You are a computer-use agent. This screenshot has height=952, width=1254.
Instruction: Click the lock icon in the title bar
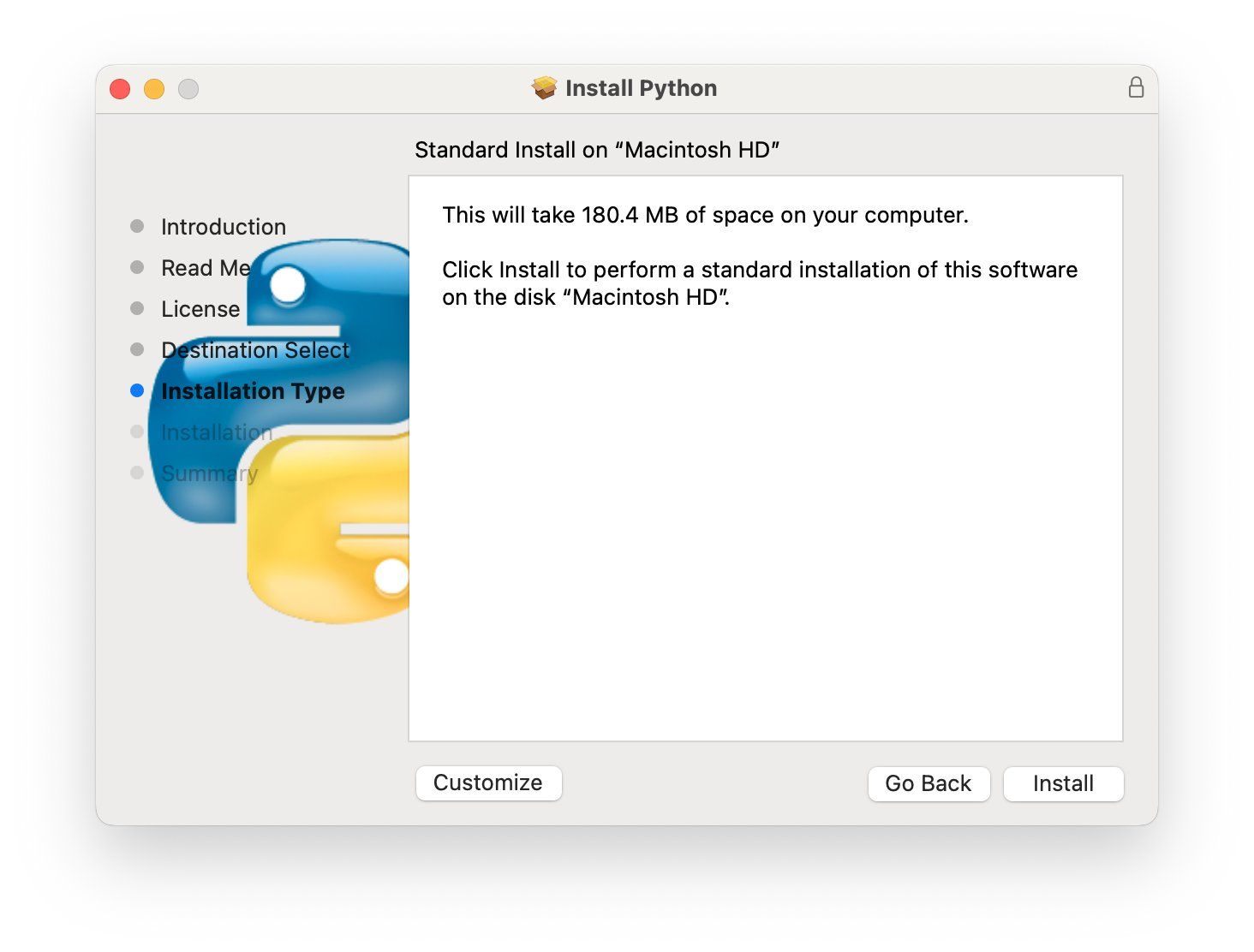coord(1136,87)
